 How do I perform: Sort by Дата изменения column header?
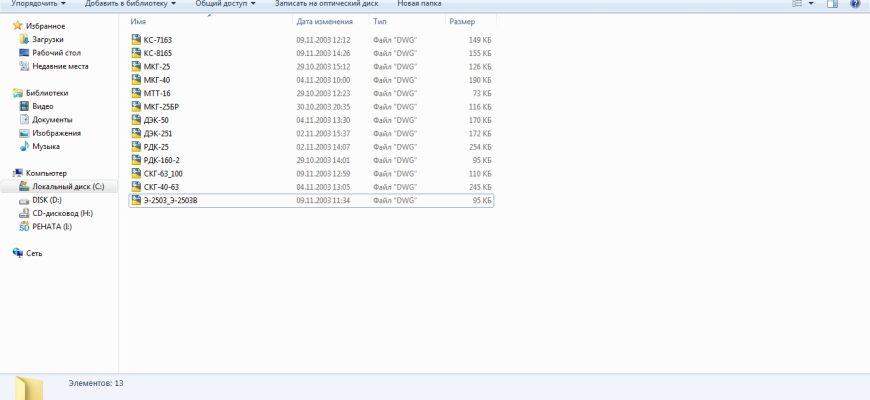click(325, 21)
